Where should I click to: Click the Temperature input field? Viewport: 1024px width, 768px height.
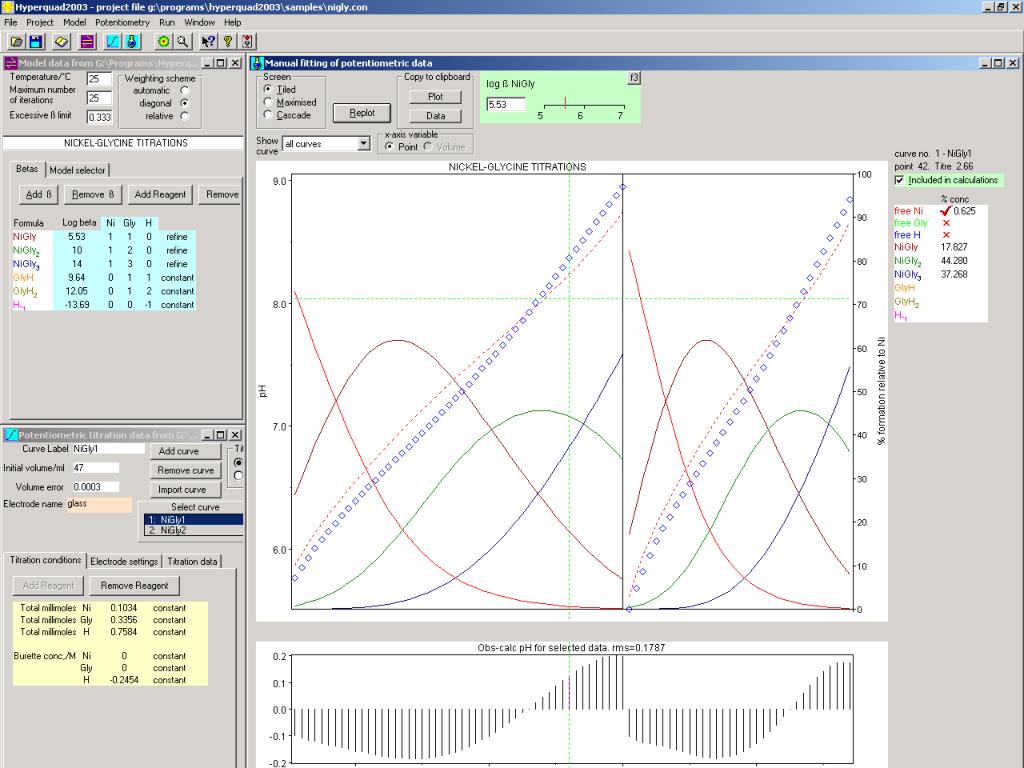(99, 78)
